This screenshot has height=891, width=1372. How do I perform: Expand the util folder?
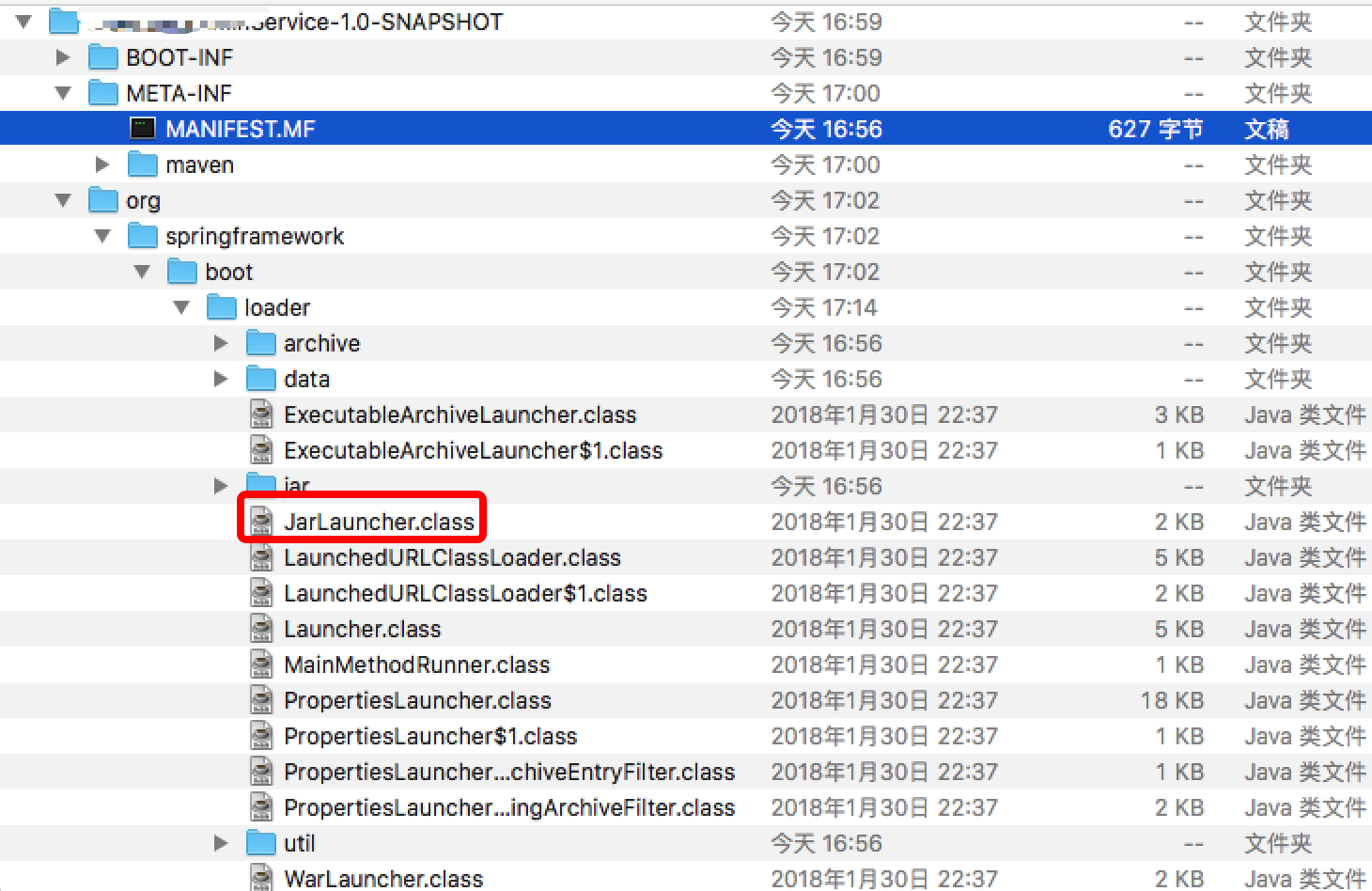coord(221,843)
